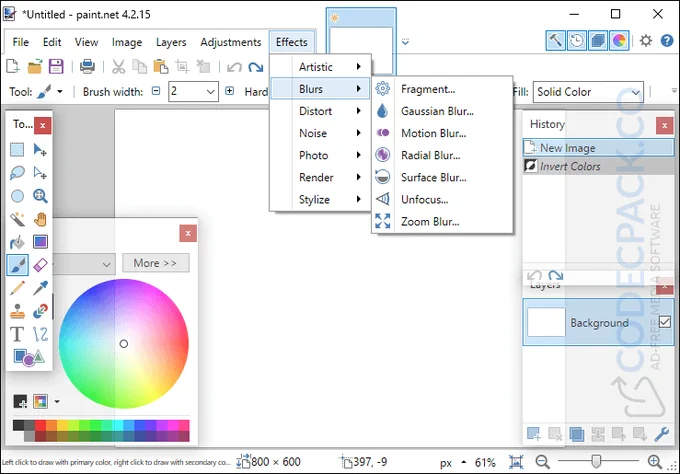Image resolution: width=680 pixels, height=474 pixels.
Task: Select the Recolor tool
Action: 40,311
